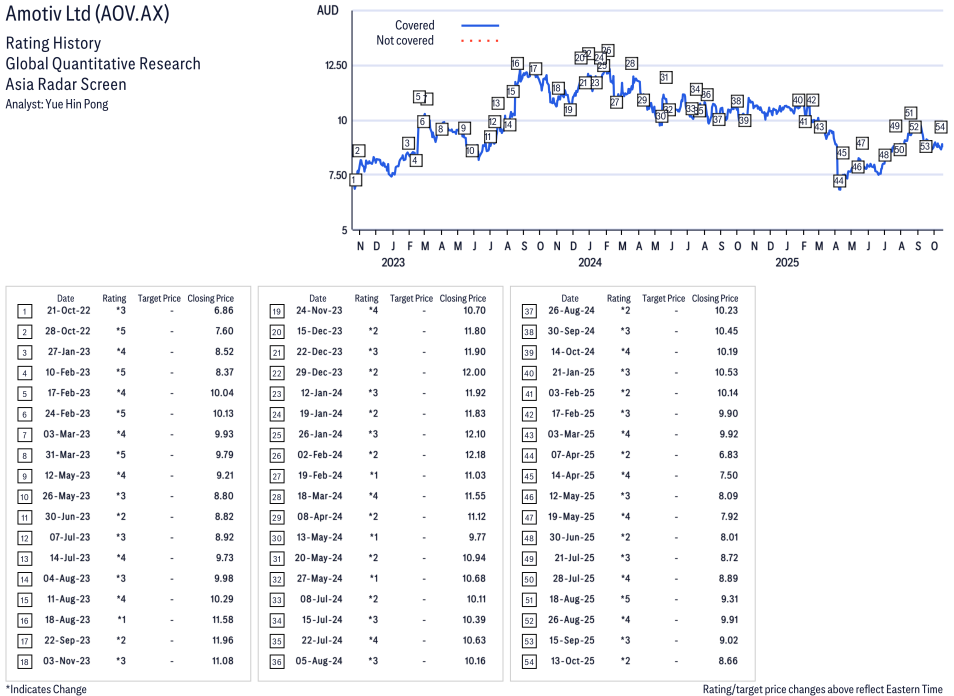
Task: Click the Target Price header in the third table
Action: (x=663, y=298)
